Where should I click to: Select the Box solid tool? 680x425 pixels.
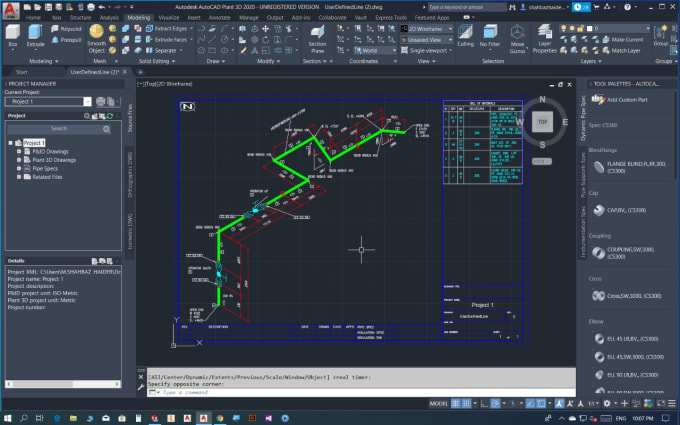[13, 36]
